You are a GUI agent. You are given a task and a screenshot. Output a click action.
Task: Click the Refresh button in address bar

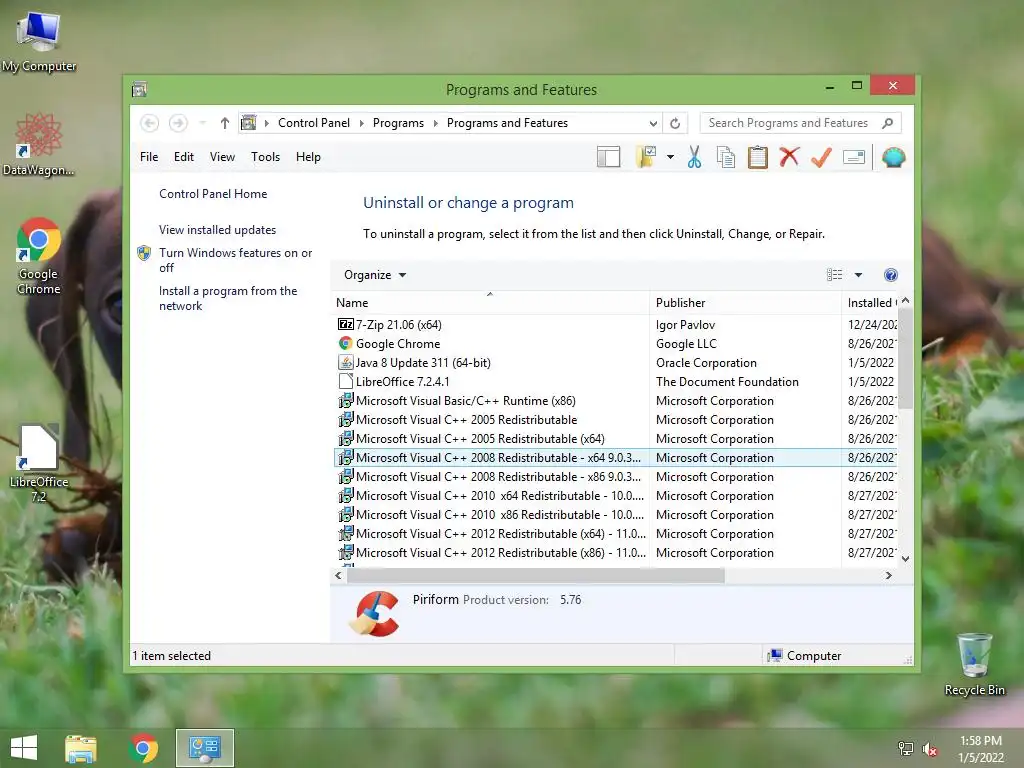(x=675, y=123)
